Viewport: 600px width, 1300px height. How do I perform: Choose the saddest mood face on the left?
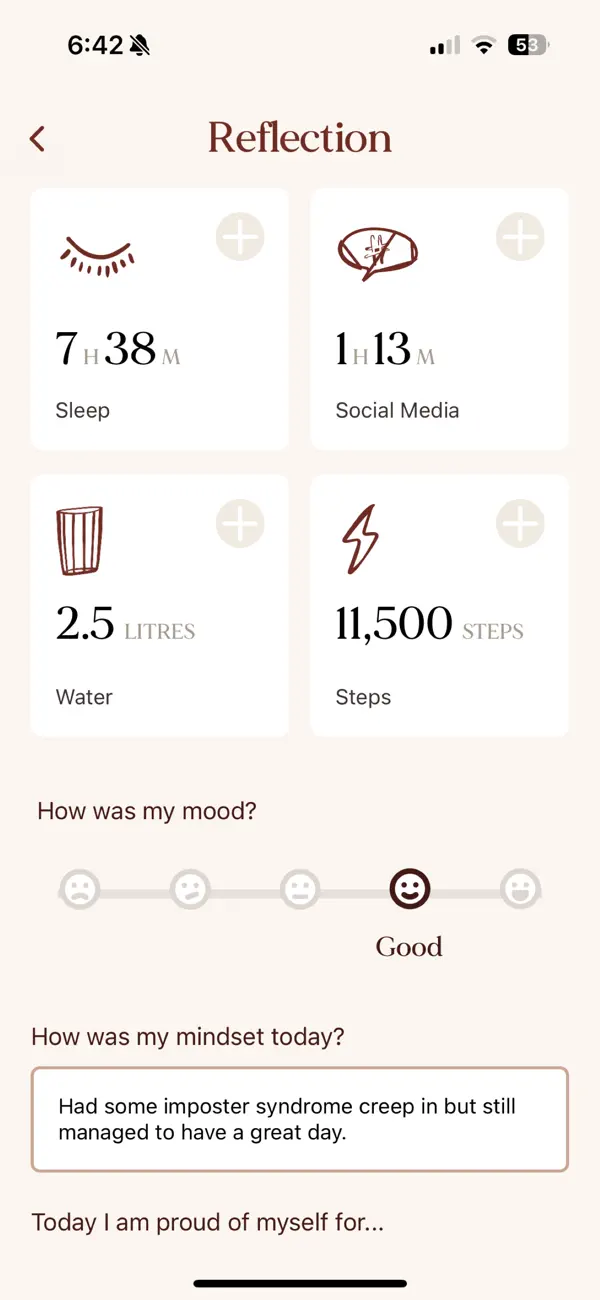click(x=80, y=889)
